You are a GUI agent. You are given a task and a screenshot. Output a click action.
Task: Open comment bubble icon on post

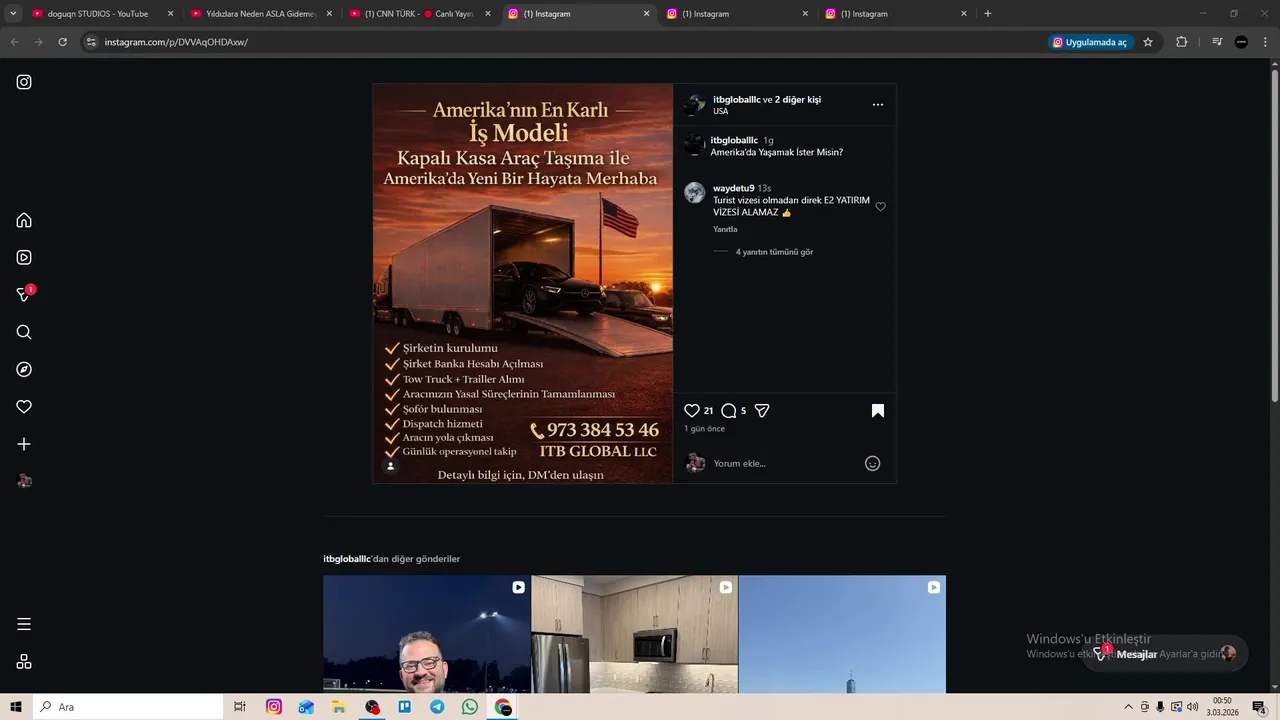click(729, 411)
